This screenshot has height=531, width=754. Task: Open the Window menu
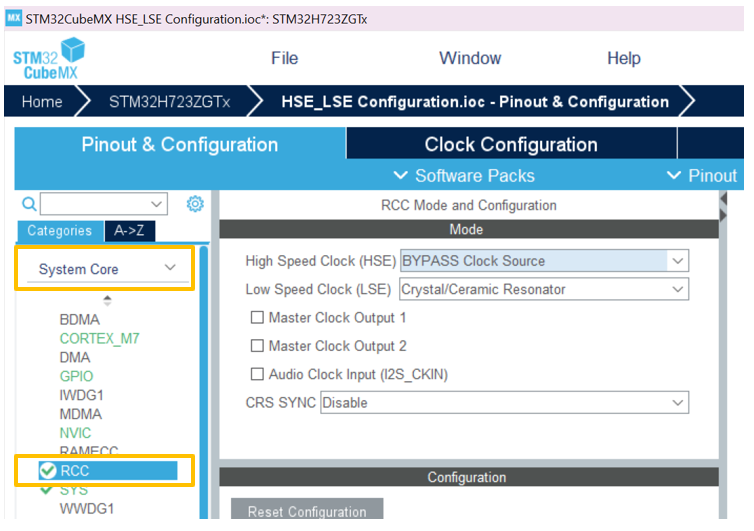coord(470,58)
